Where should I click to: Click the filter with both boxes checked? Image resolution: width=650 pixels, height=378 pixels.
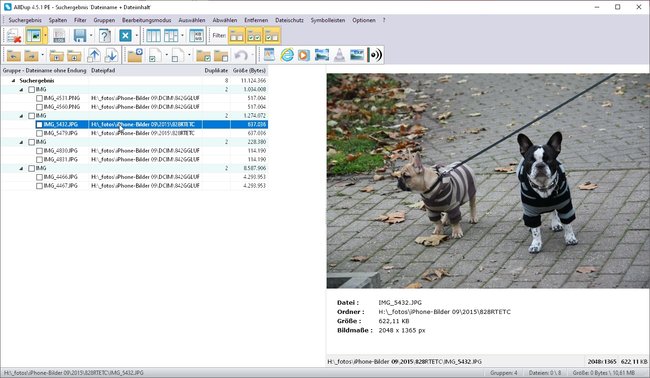tap(254, 36)
